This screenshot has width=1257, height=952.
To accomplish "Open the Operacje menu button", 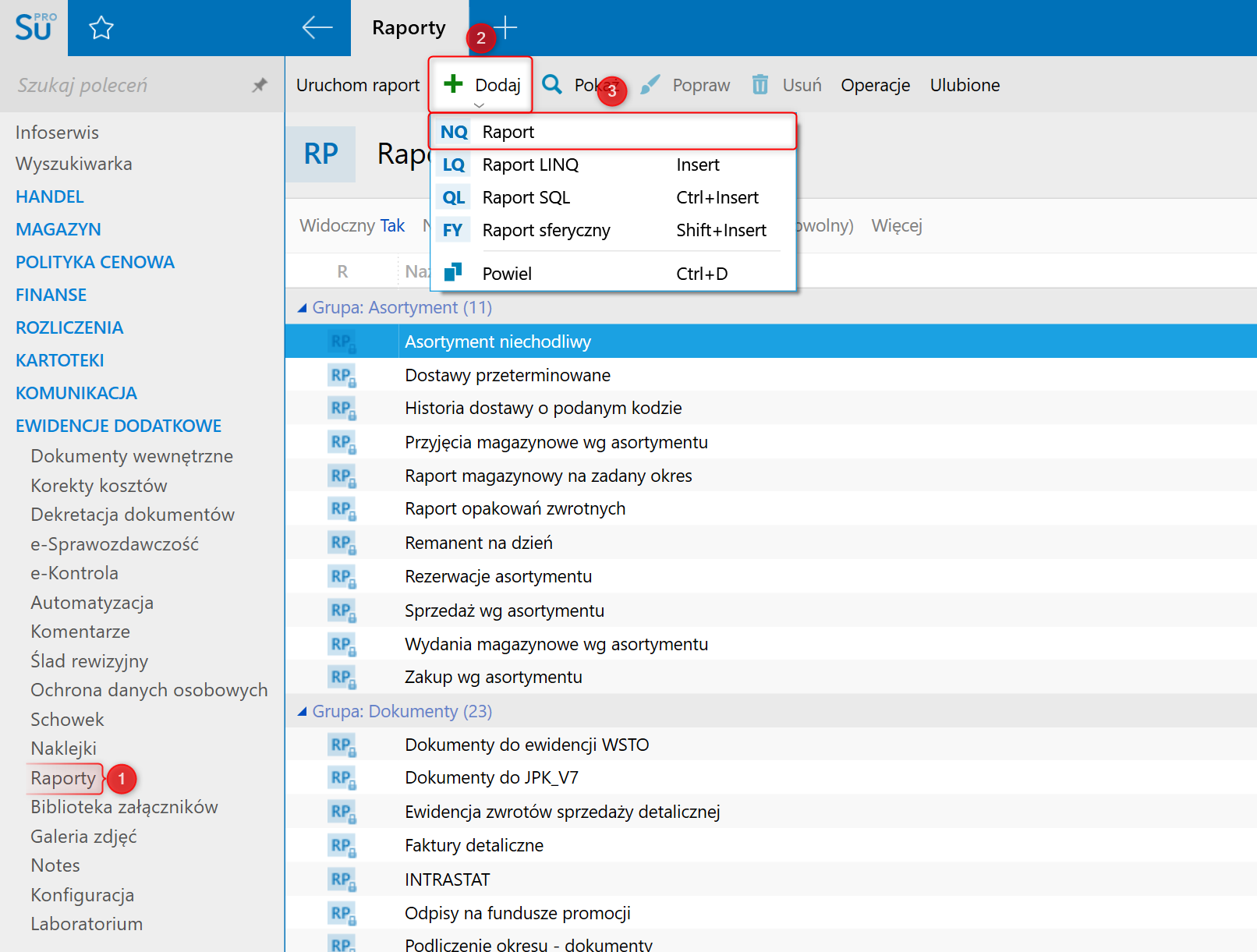I will point(875,85).
